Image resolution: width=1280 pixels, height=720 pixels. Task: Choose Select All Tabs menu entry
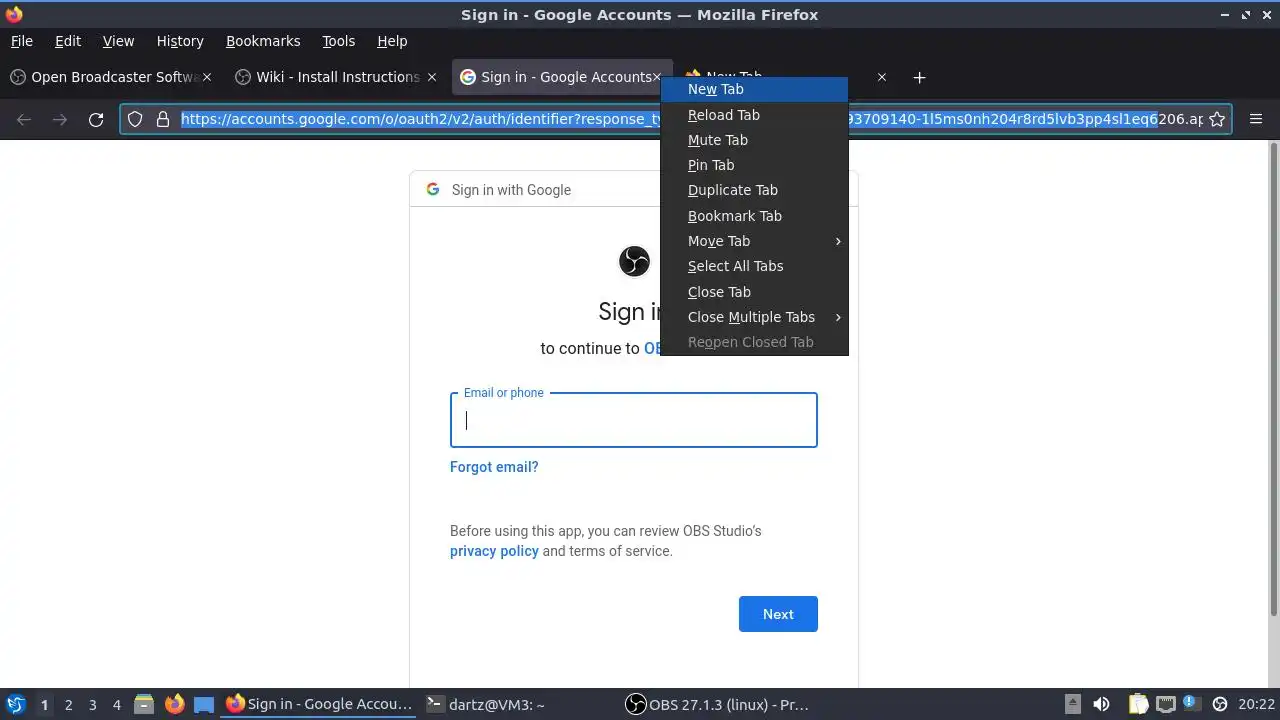pos(754,266)
